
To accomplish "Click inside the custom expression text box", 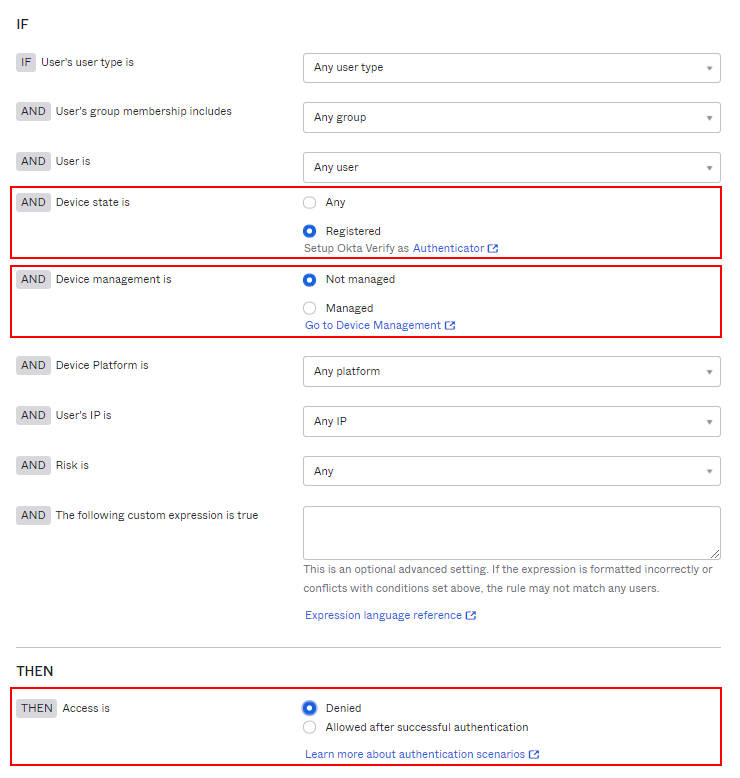I will (x=511, y=532).
